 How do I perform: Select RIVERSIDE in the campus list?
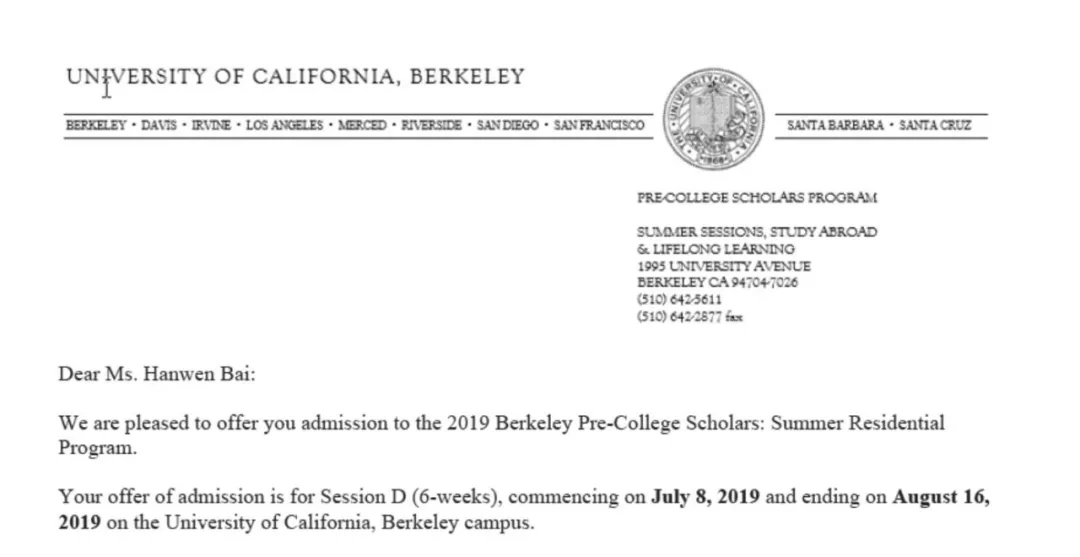pos(432,126)
